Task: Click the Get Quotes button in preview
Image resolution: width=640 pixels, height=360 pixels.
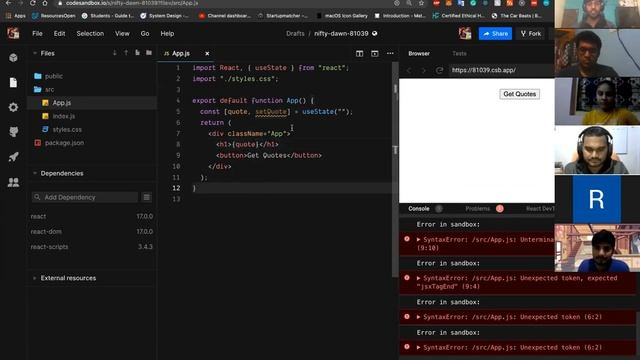Action: (x=519, y=94)
